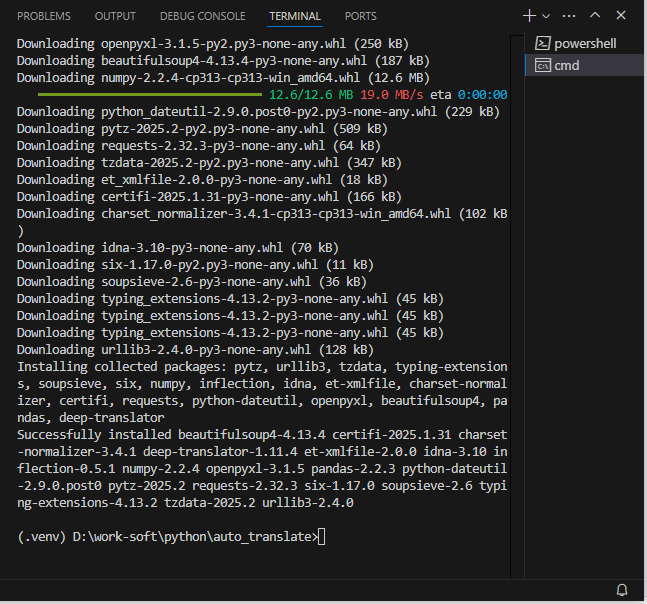Open the launch profile dropdown arrow

pyautogui.click(x=546, y=16)
